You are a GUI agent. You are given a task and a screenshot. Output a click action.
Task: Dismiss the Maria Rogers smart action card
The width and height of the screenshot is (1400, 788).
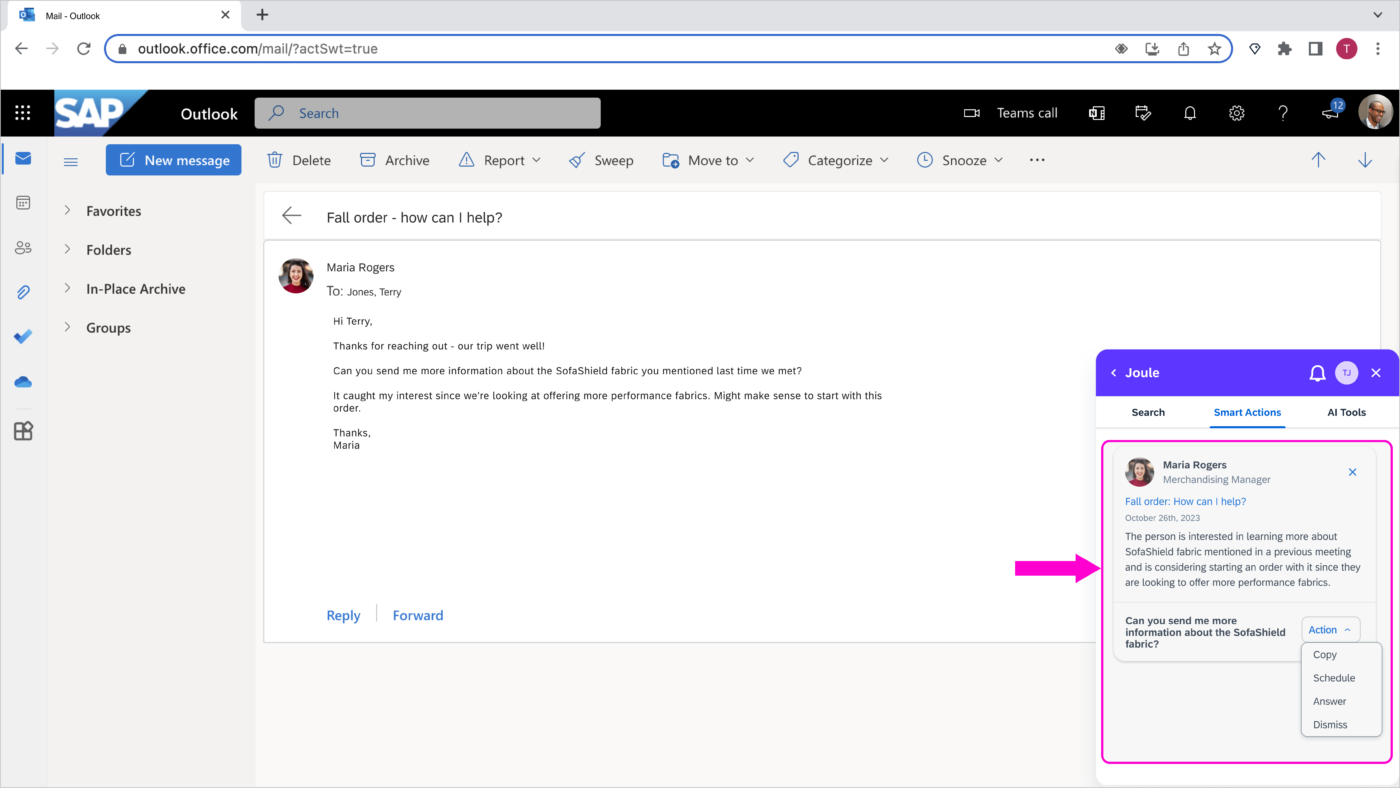coord(1352,472)
